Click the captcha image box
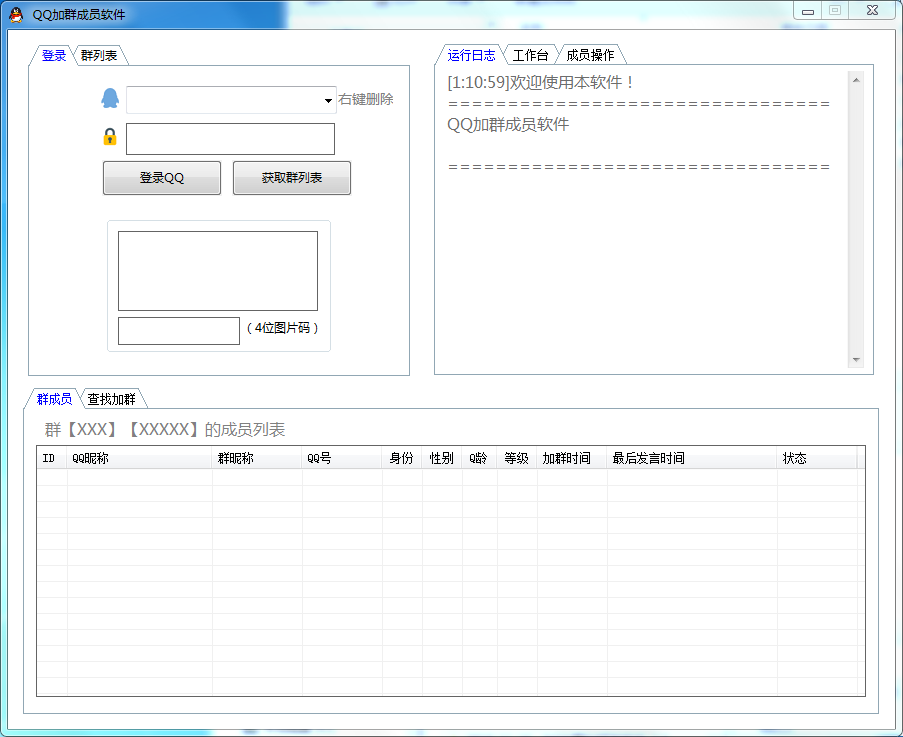Screen dimensions: 903x737 [x=218, y=271]
